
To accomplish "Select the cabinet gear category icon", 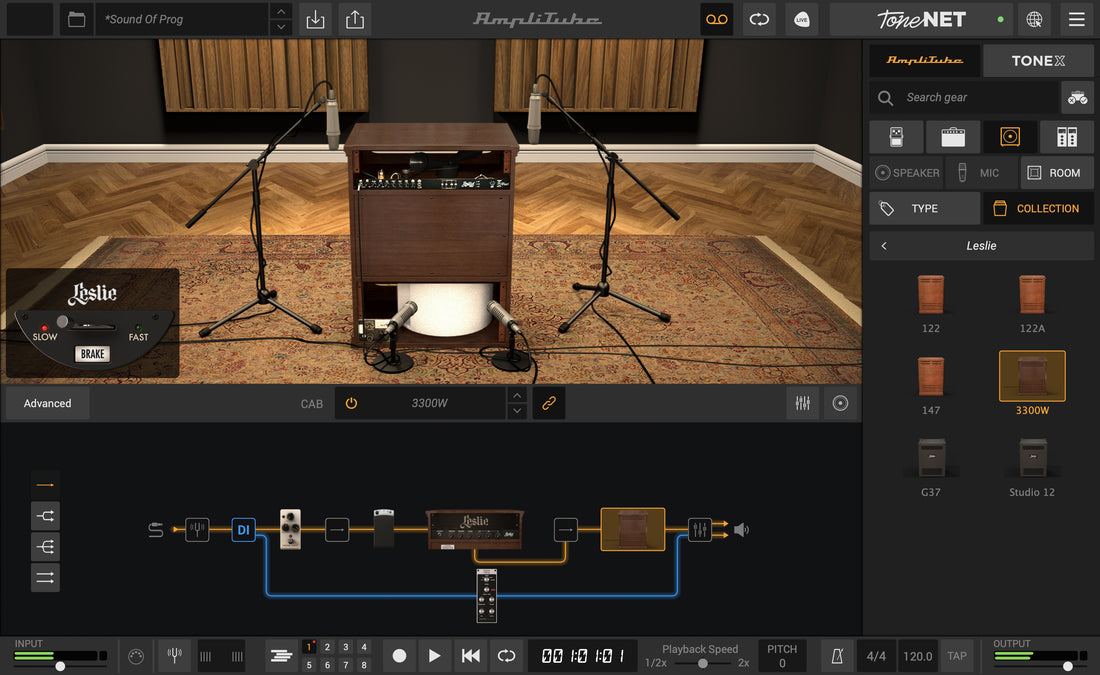I will click(x=1010, y=137).
